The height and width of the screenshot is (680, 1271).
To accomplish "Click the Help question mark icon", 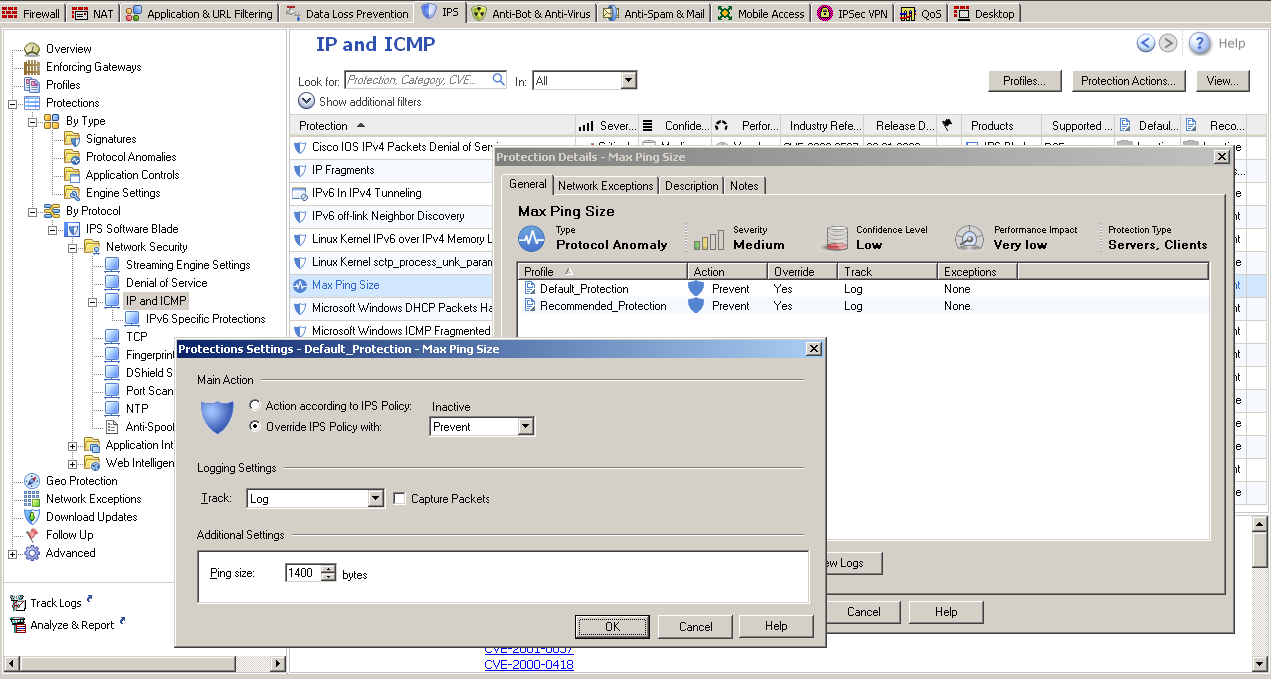I will click(1200, 43).
